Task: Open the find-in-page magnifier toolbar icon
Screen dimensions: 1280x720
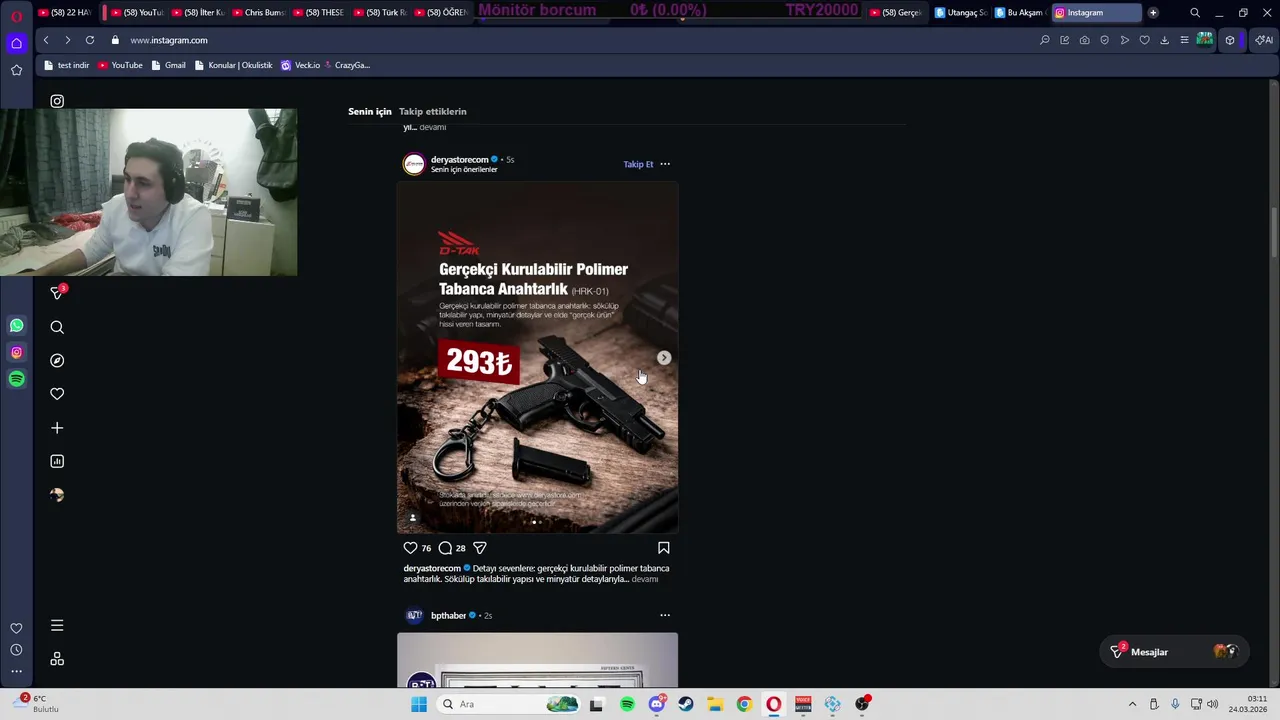Action: (1045, 40)
